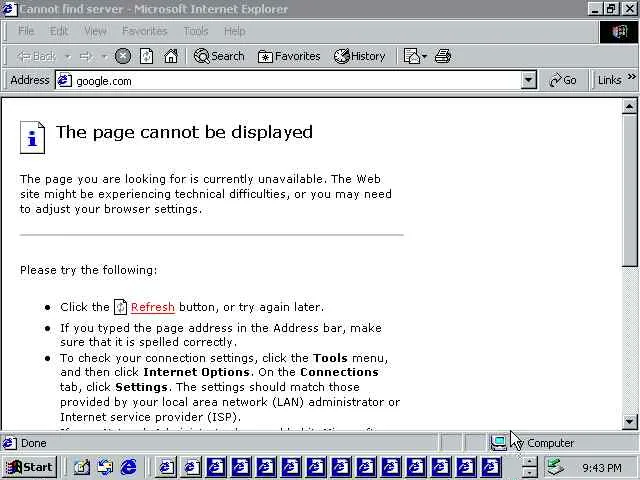Launch Internet Explorer quick launch icon
Image resolution: width=640 pixels, height=480 pixels.
(129, 467)
